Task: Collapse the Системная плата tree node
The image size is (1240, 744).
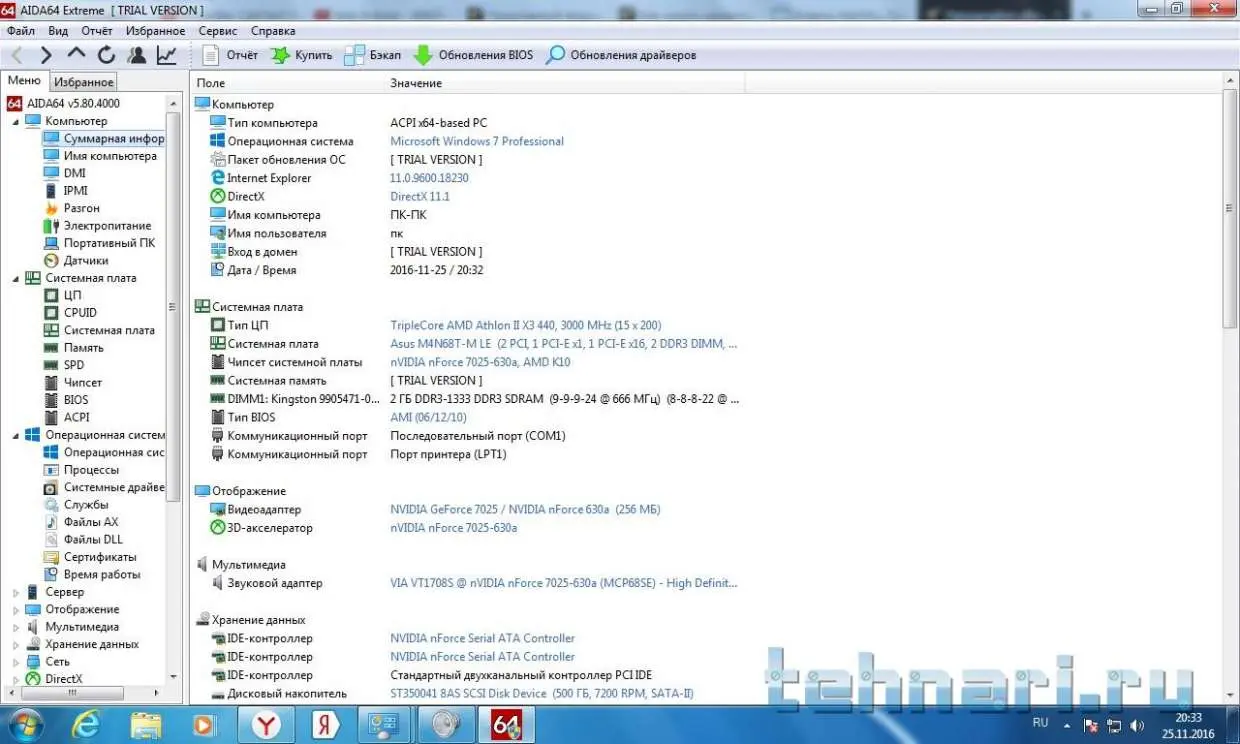Action: click(15, 278)
